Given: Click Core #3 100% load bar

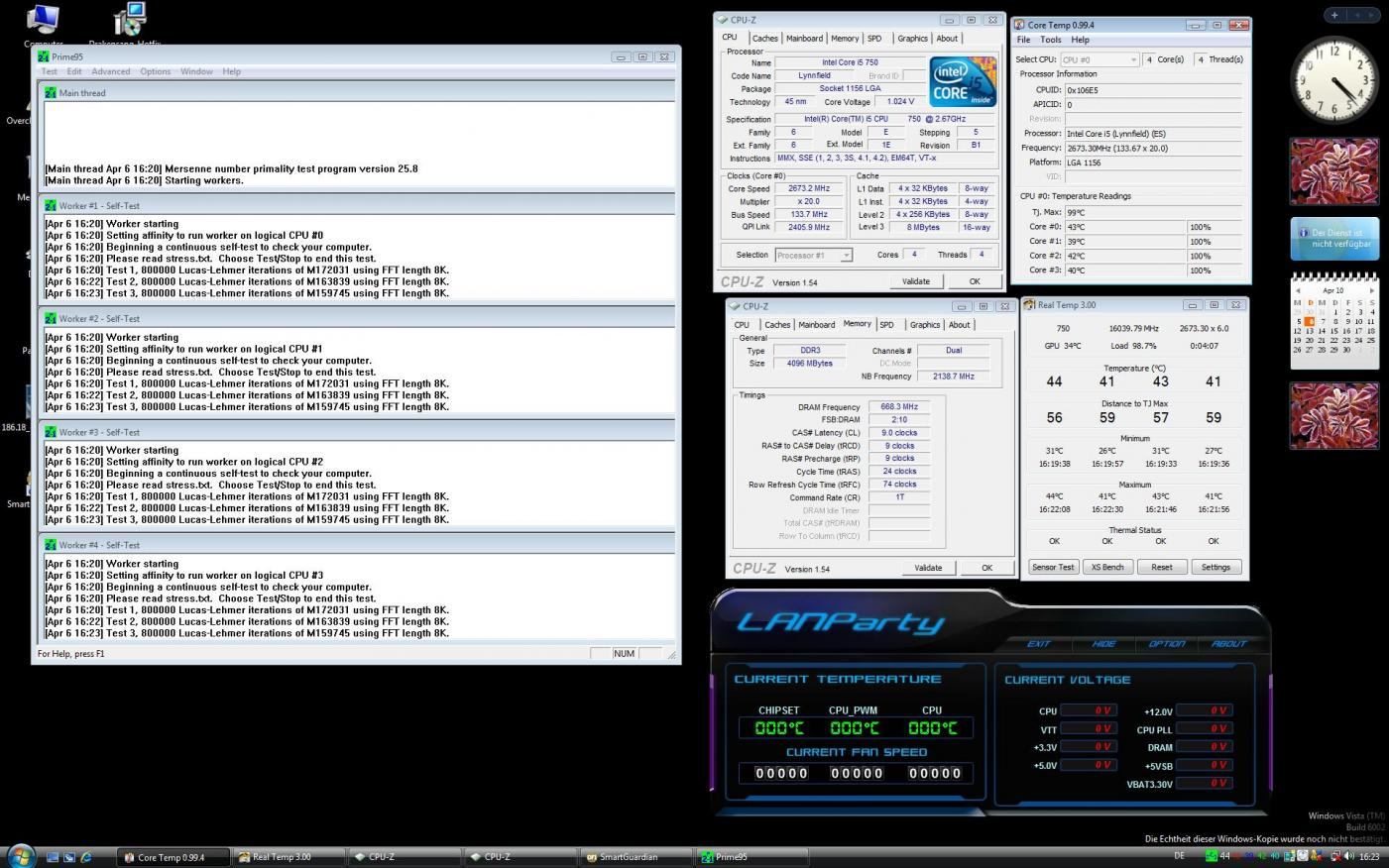Looking at the screenshot, I should pyautogui.click(x=1215, y=270).
